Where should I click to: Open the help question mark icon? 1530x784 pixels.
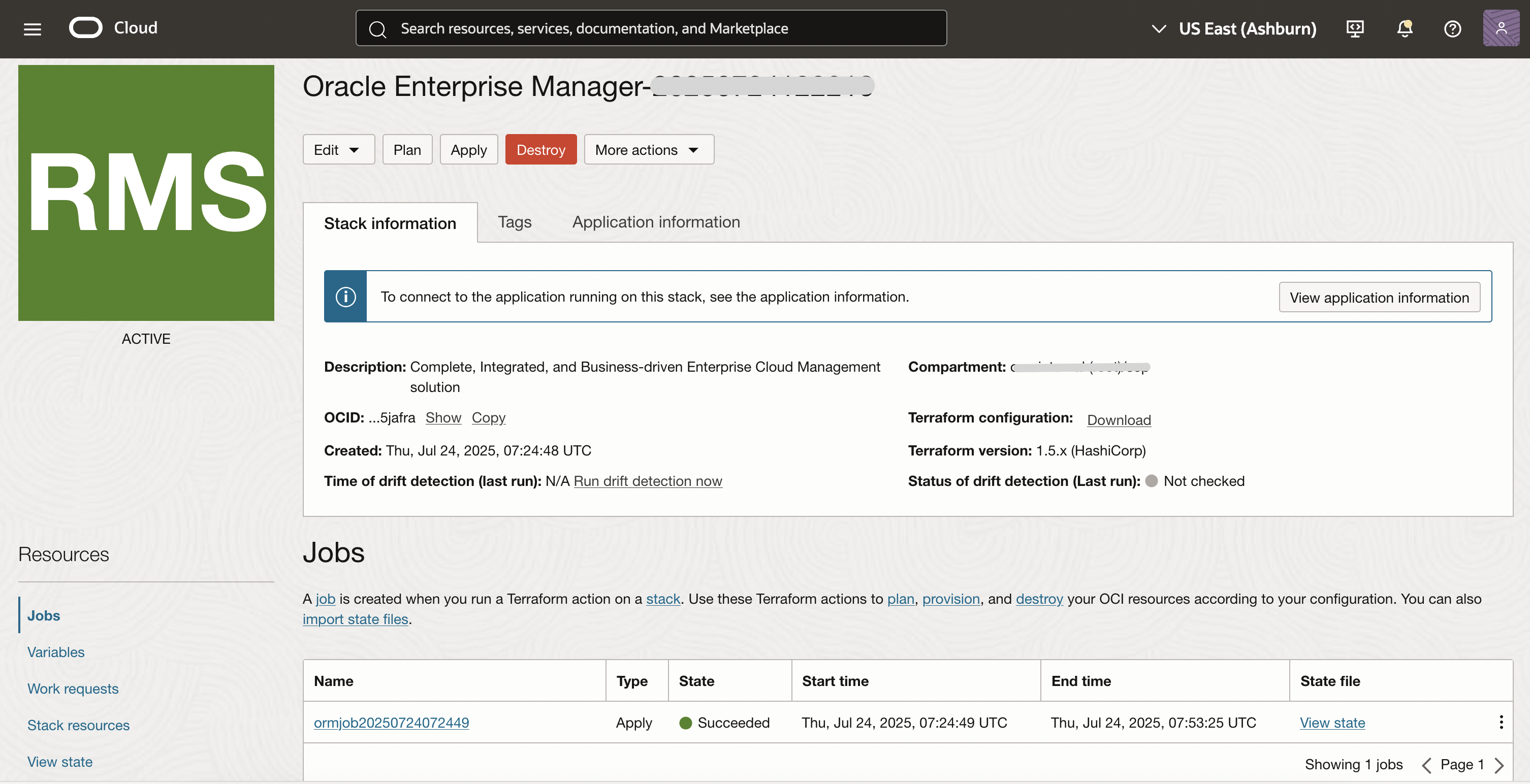(1452, 28)
